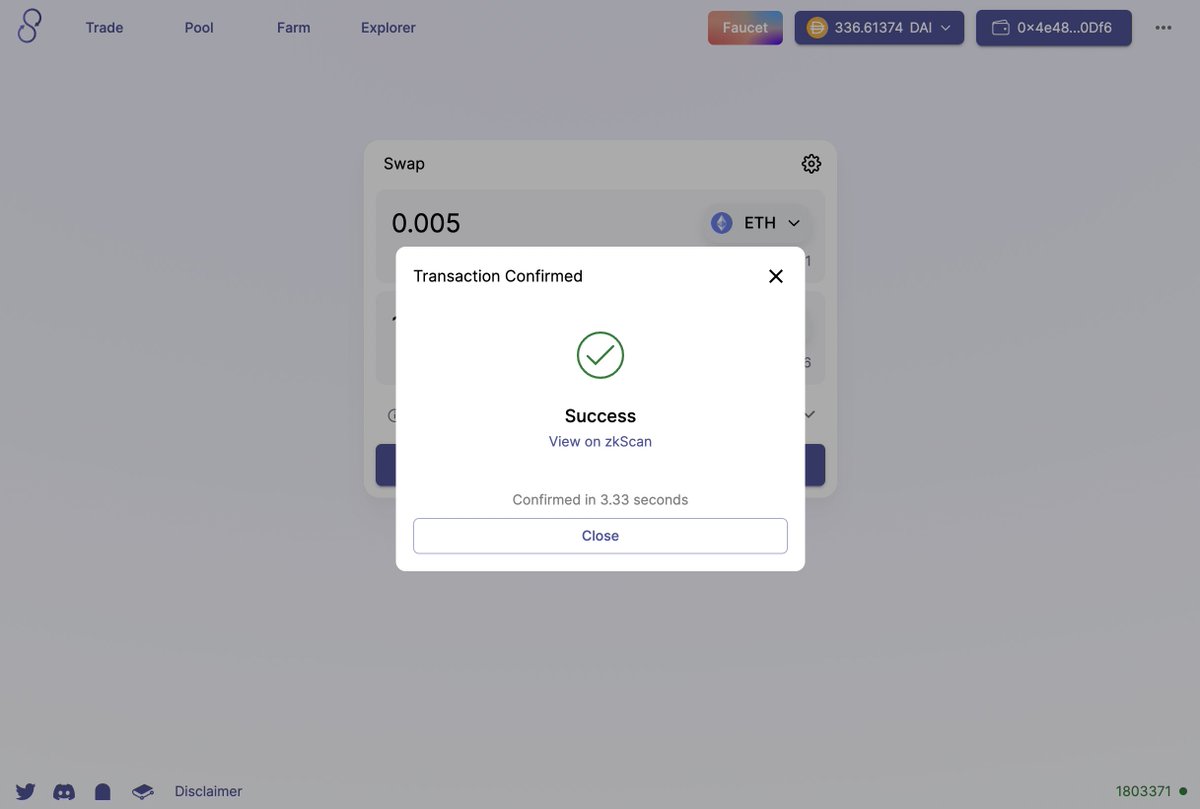Viewport: 1200px width, 809px height.
Task: Open the Twitter link icon
Action: [x=25, y=791]
